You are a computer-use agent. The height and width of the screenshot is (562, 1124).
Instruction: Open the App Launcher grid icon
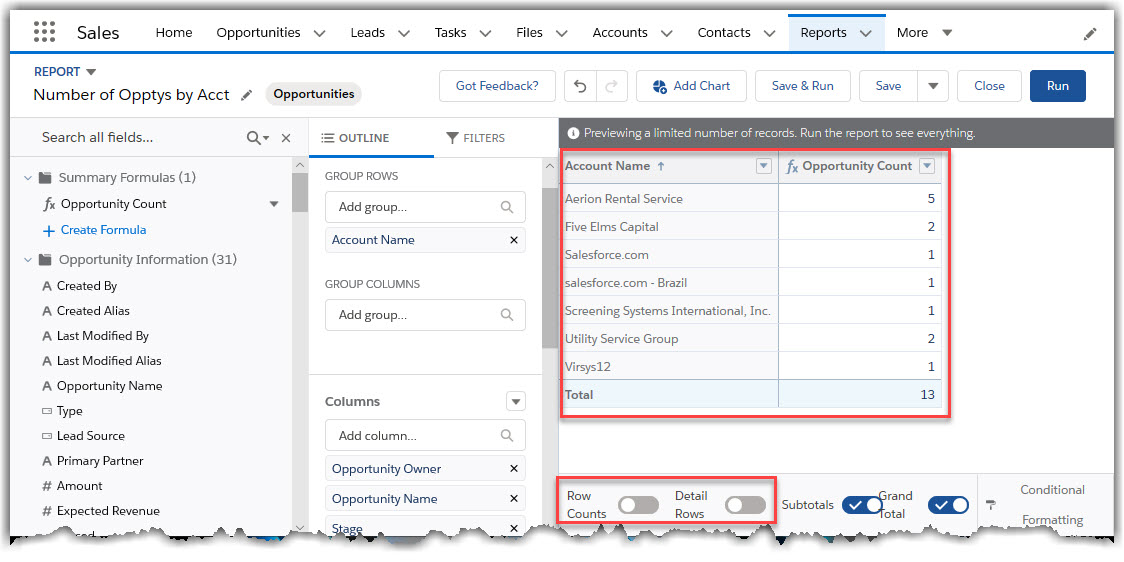[x=44, y=32]
